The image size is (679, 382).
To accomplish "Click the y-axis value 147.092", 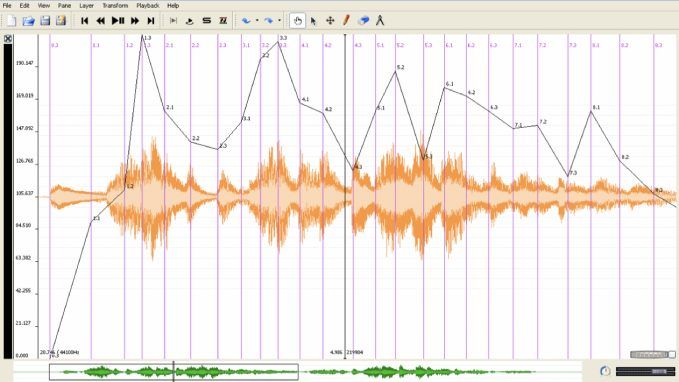I will (x=24, y=129).
